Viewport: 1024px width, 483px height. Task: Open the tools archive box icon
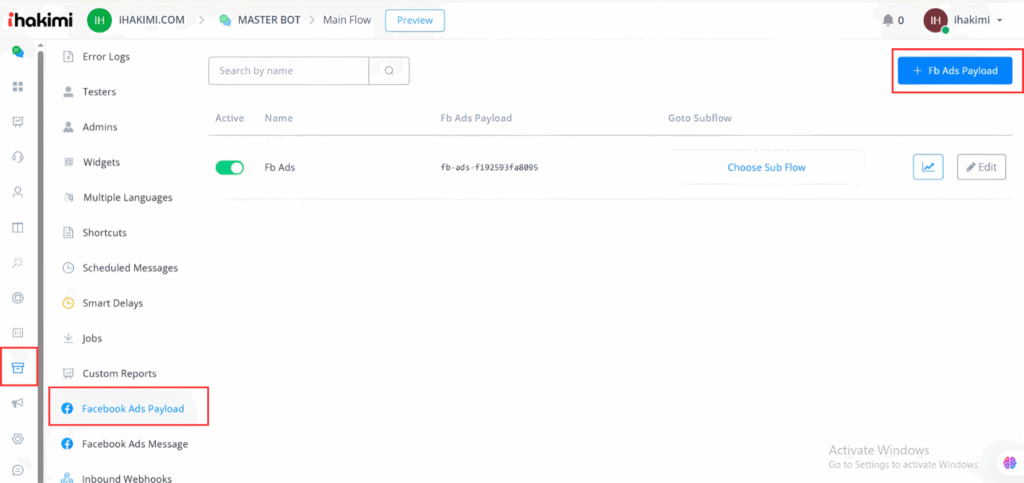(x=18, y=367)
